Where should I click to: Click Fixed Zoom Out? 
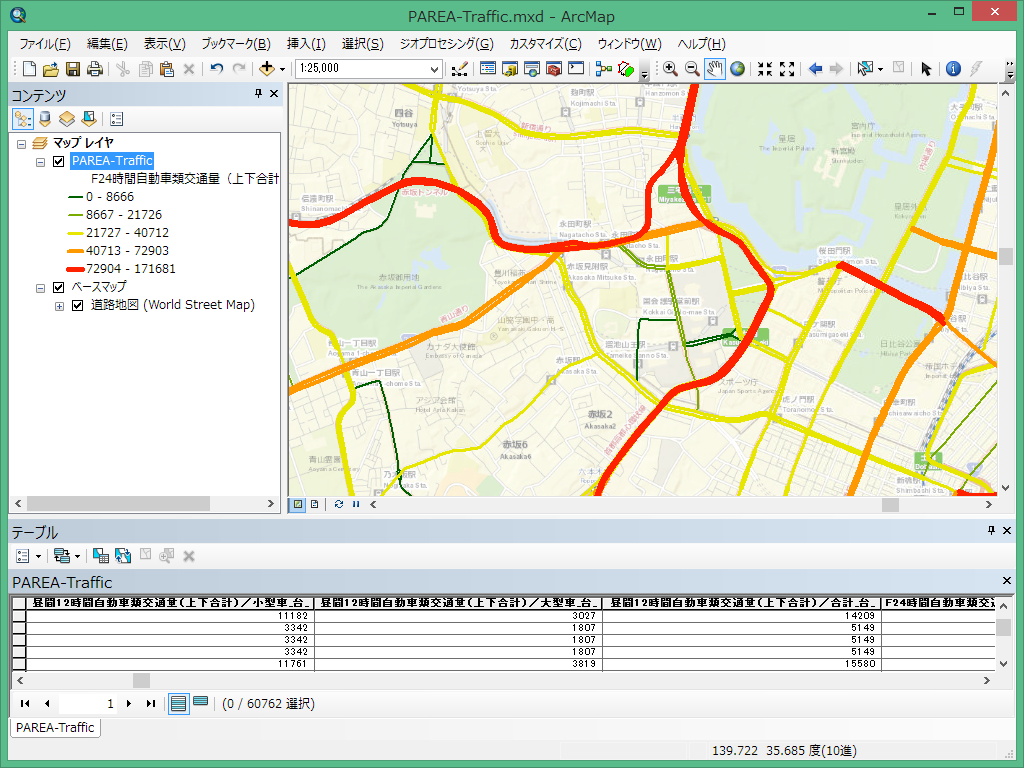(x=787, y=69)
